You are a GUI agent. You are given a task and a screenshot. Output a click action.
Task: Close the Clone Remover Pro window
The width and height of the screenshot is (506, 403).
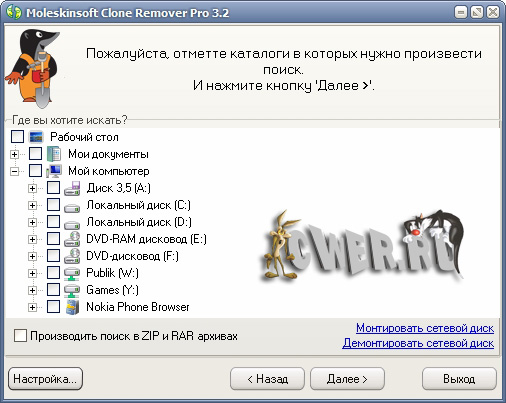(493, 13)
